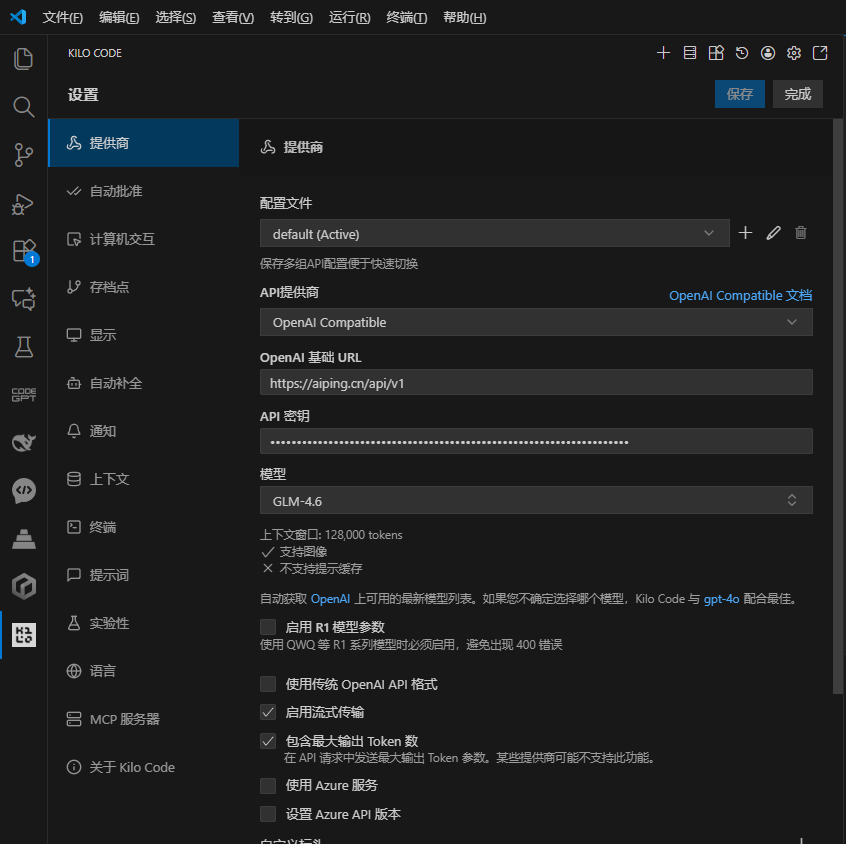Image resolution: width=846 pixels, height=844 pixels.
Task: Check 使用传统 OpenAI API 格式
Action: pyautogui.click(x=268, y=684)
